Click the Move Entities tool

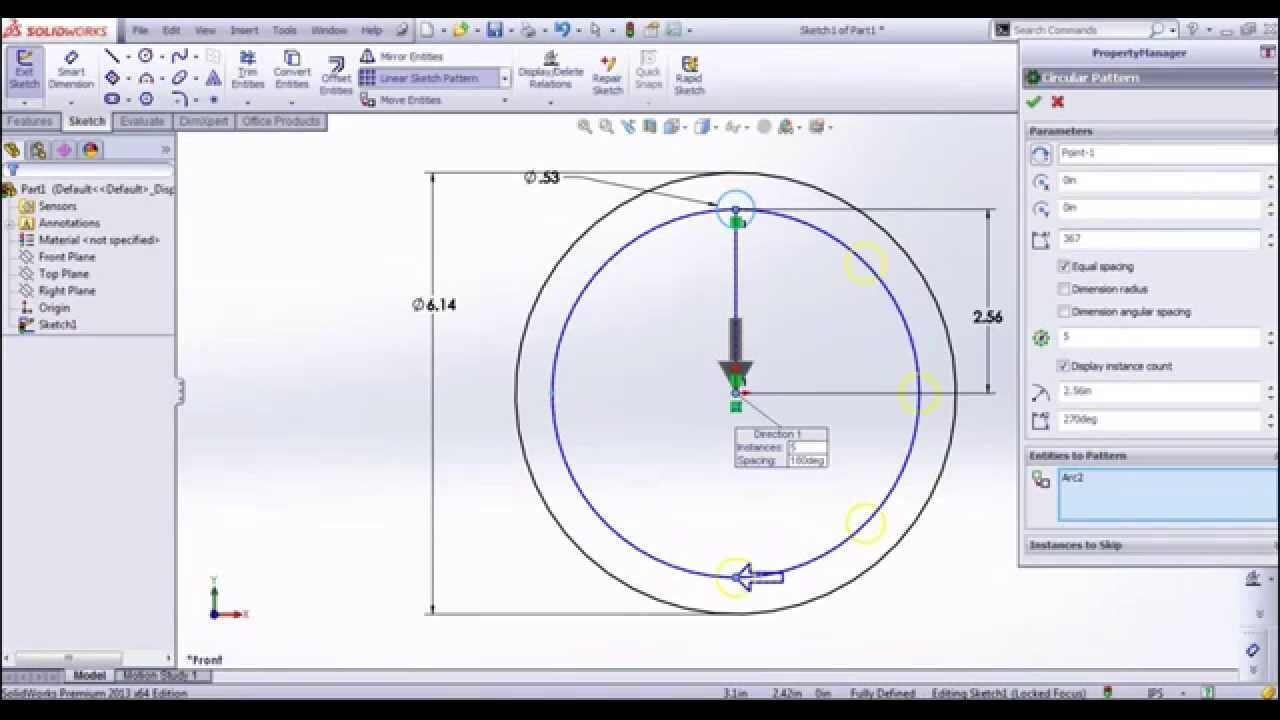coord(402,100)
